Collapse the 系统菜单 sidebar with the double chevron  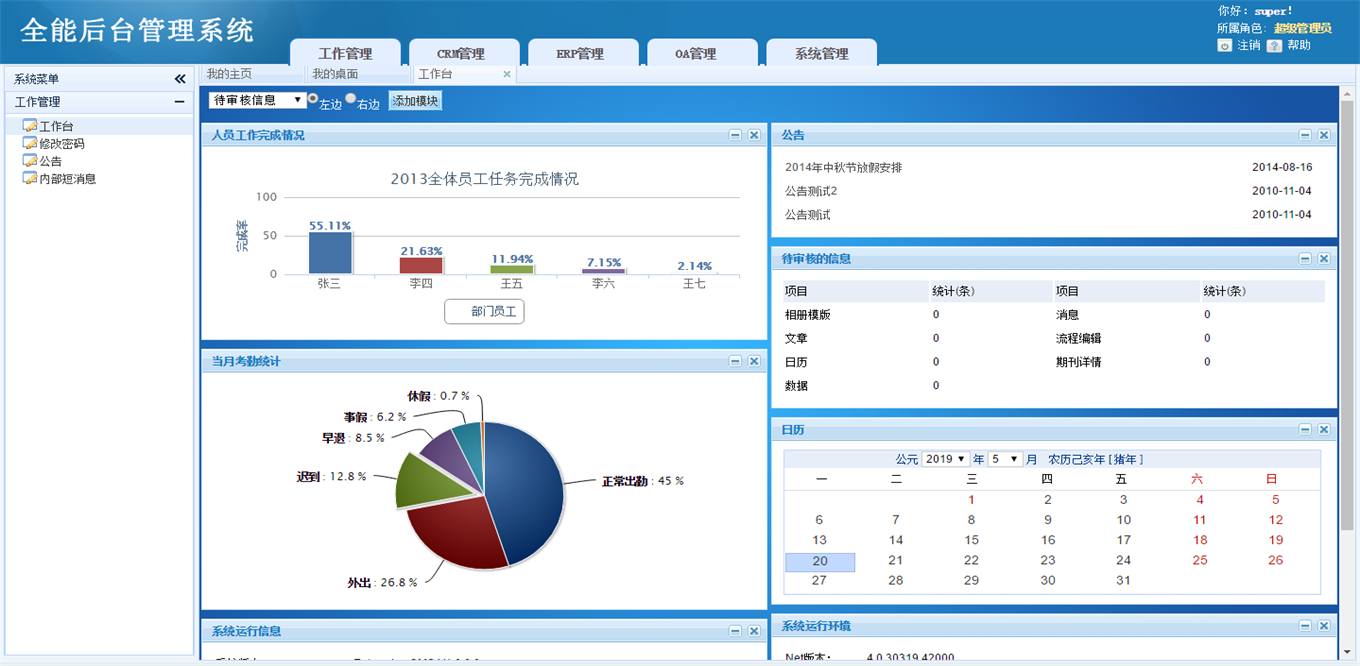click(x=180, y=79)
